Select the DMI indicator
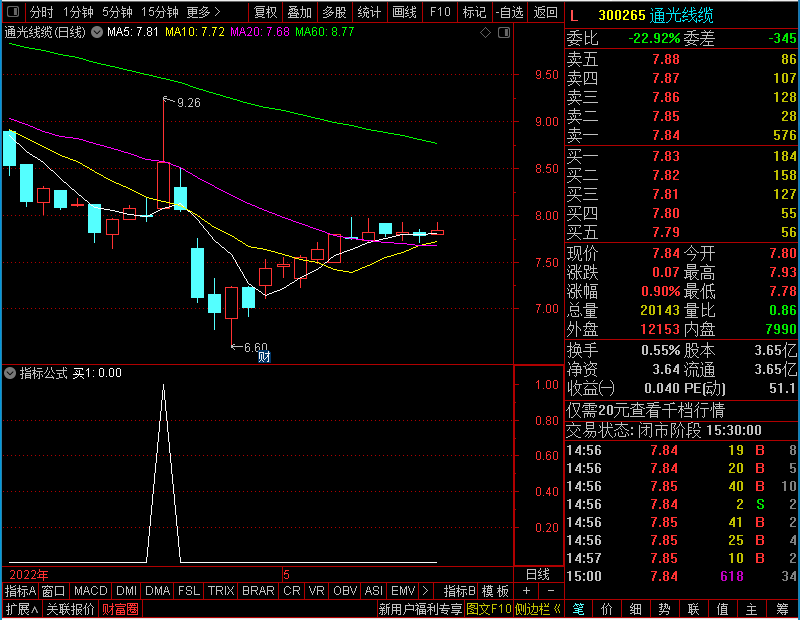Viewport: 800px width, 620px height. pyautogui.click(x=127, y=591)
